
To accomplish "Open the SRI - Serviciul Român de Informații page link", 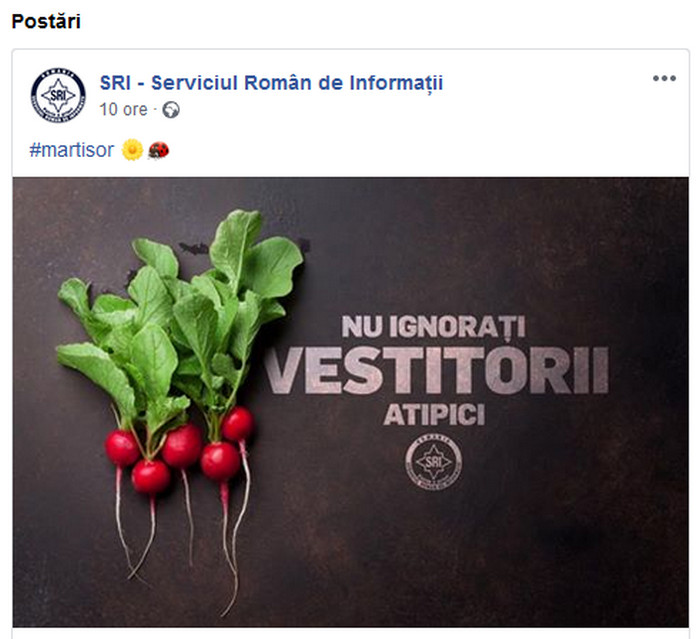I will [x=271, y=83].
